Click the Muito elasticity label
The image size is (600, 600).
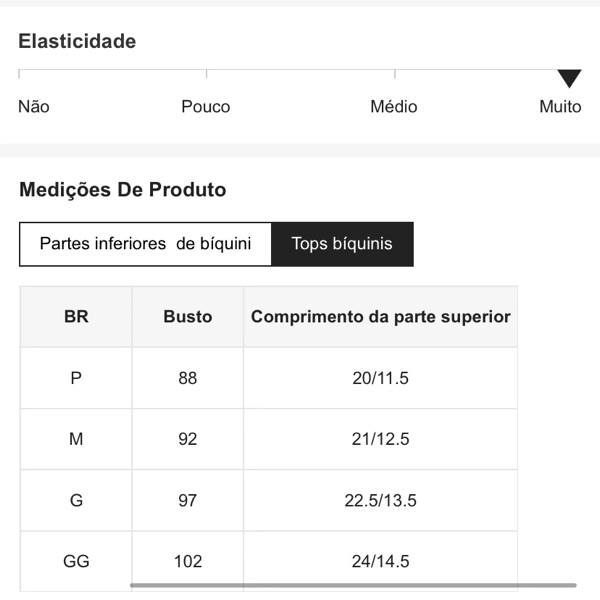[x=560, y=107]
